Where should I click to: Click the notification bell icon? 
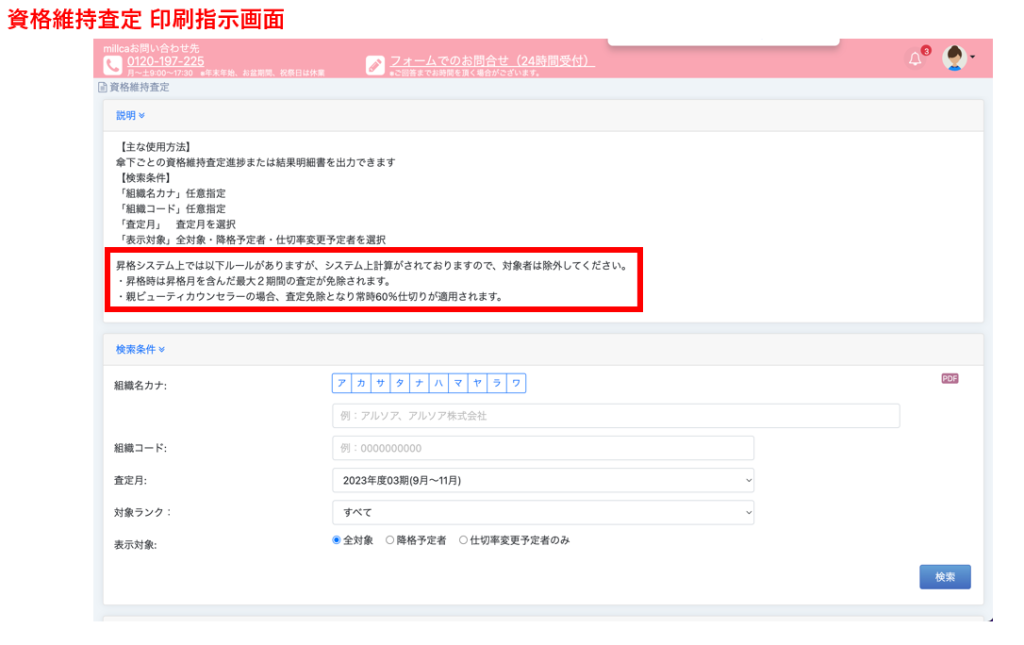[x=914, y=59]
